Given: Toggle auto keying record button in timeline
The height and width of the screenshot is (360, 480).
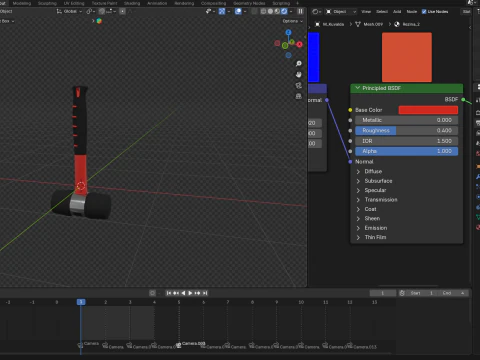Looking at the screenshot, I should tap(152, 293).
